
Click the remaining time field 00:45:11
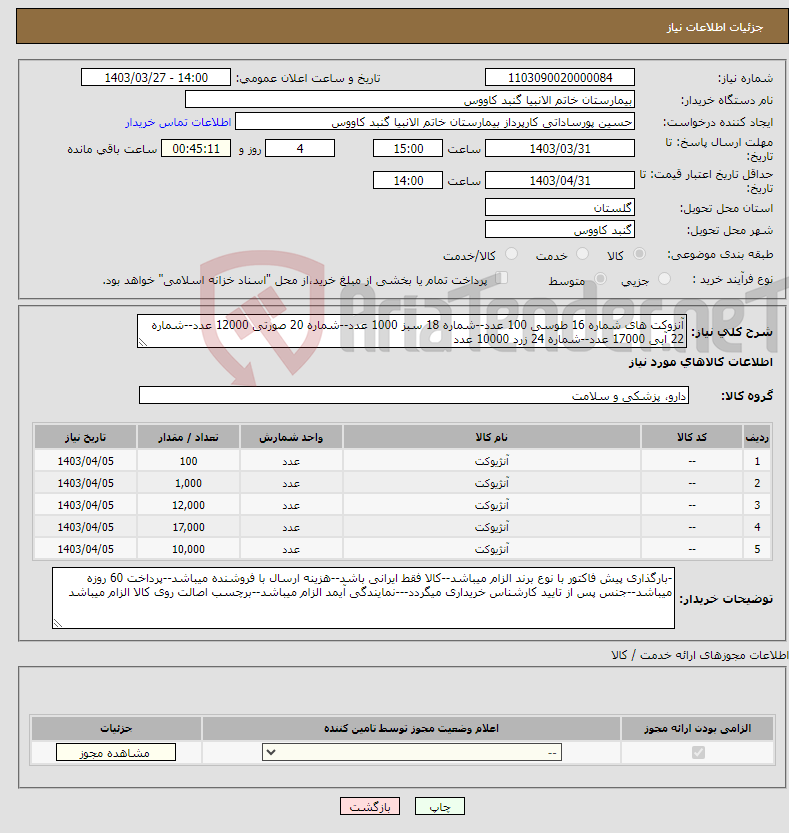(x=196, y=148)
